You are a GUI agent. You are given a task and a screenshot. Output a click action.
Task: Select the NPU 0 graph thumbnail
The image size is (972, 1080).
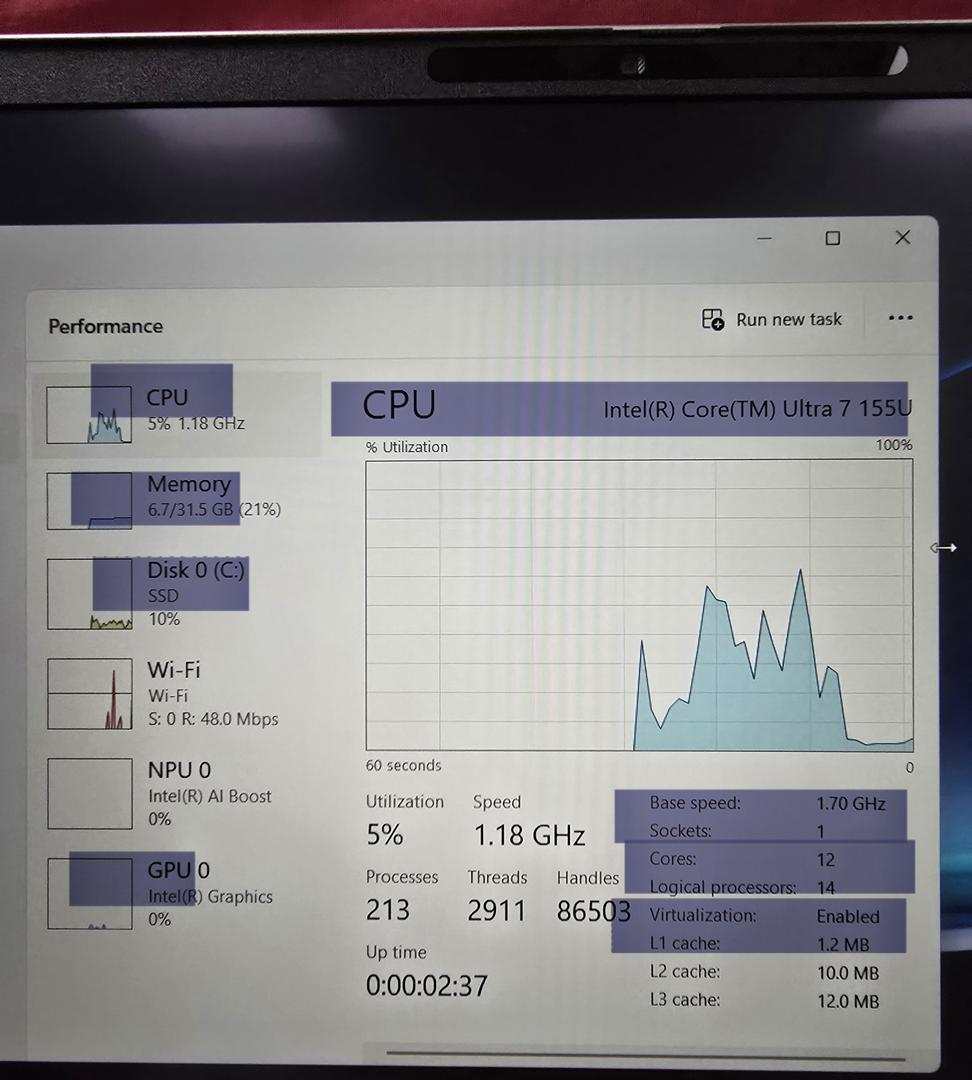[x=90, y=793]
